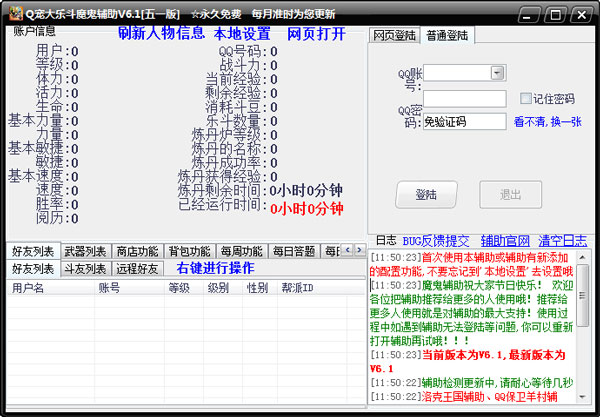The image size is (600, 417).
Task: Minimize the window
Action: (x=530, y=15)
